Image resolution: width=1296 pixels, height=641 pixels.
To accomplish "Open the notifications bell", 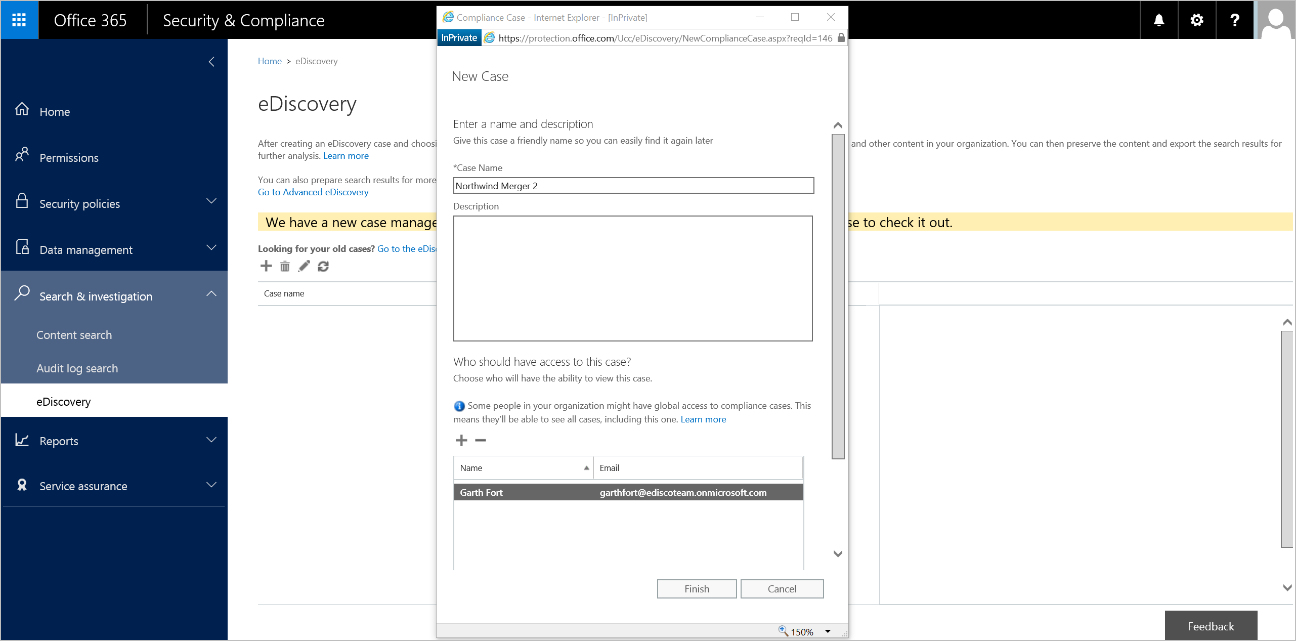I will pyautogui.click(x=1159, y=19).
